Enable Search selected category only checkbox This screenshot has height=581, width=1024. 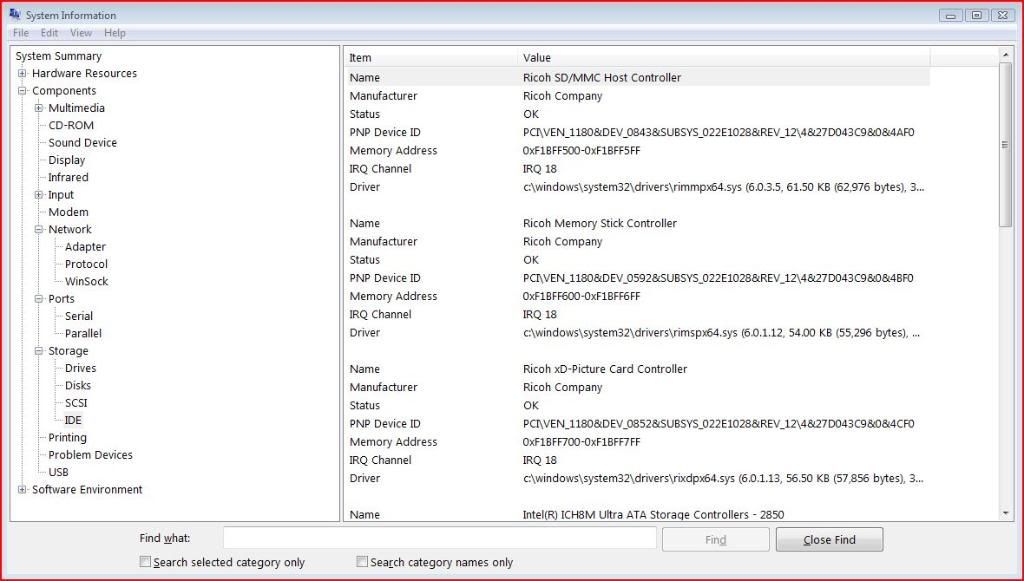pos(147,562)
